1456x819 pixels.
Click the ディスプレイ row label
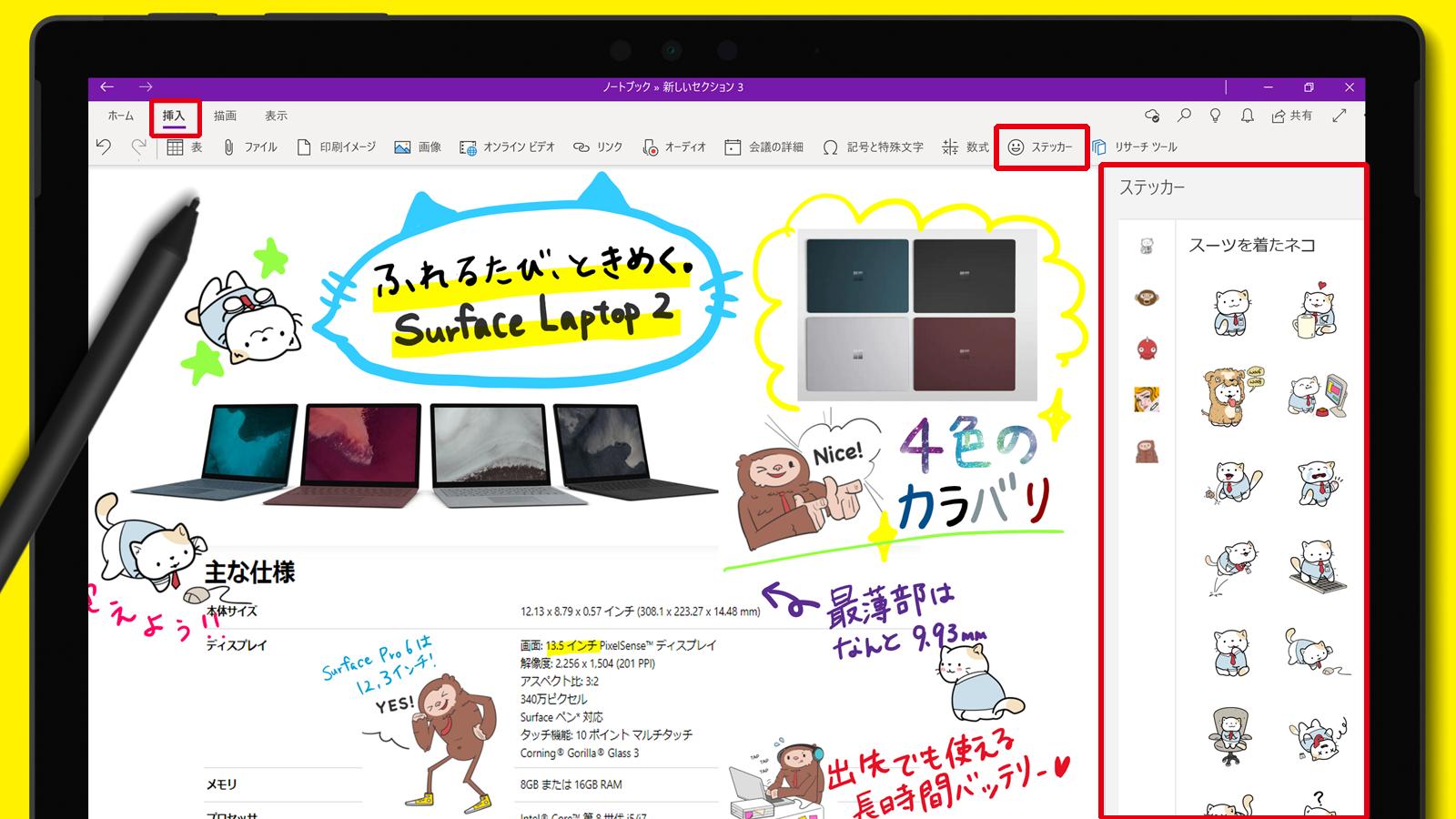coord(237,645)
